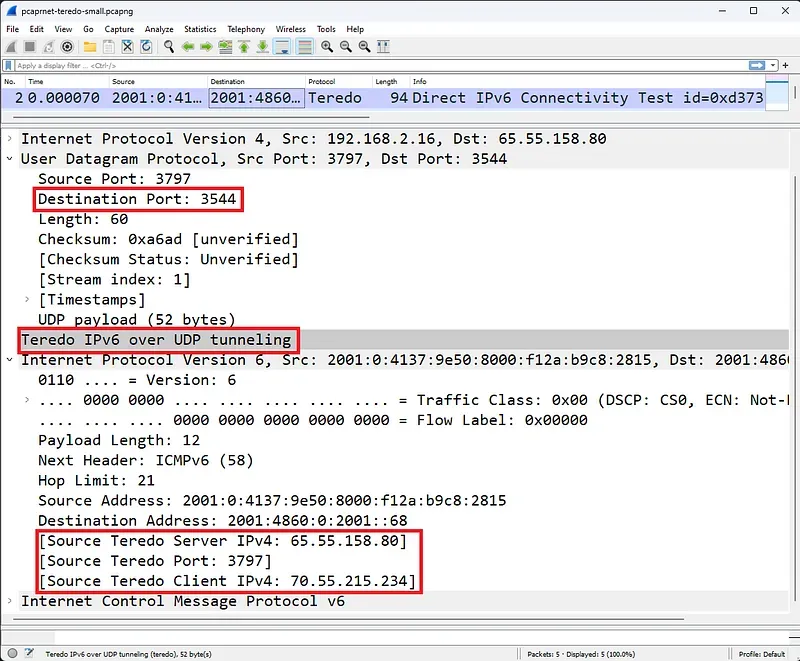Go forward with green right arrow
Image resolution: width=800 pixels, height=661 pixels.
(x=206, y=47)
